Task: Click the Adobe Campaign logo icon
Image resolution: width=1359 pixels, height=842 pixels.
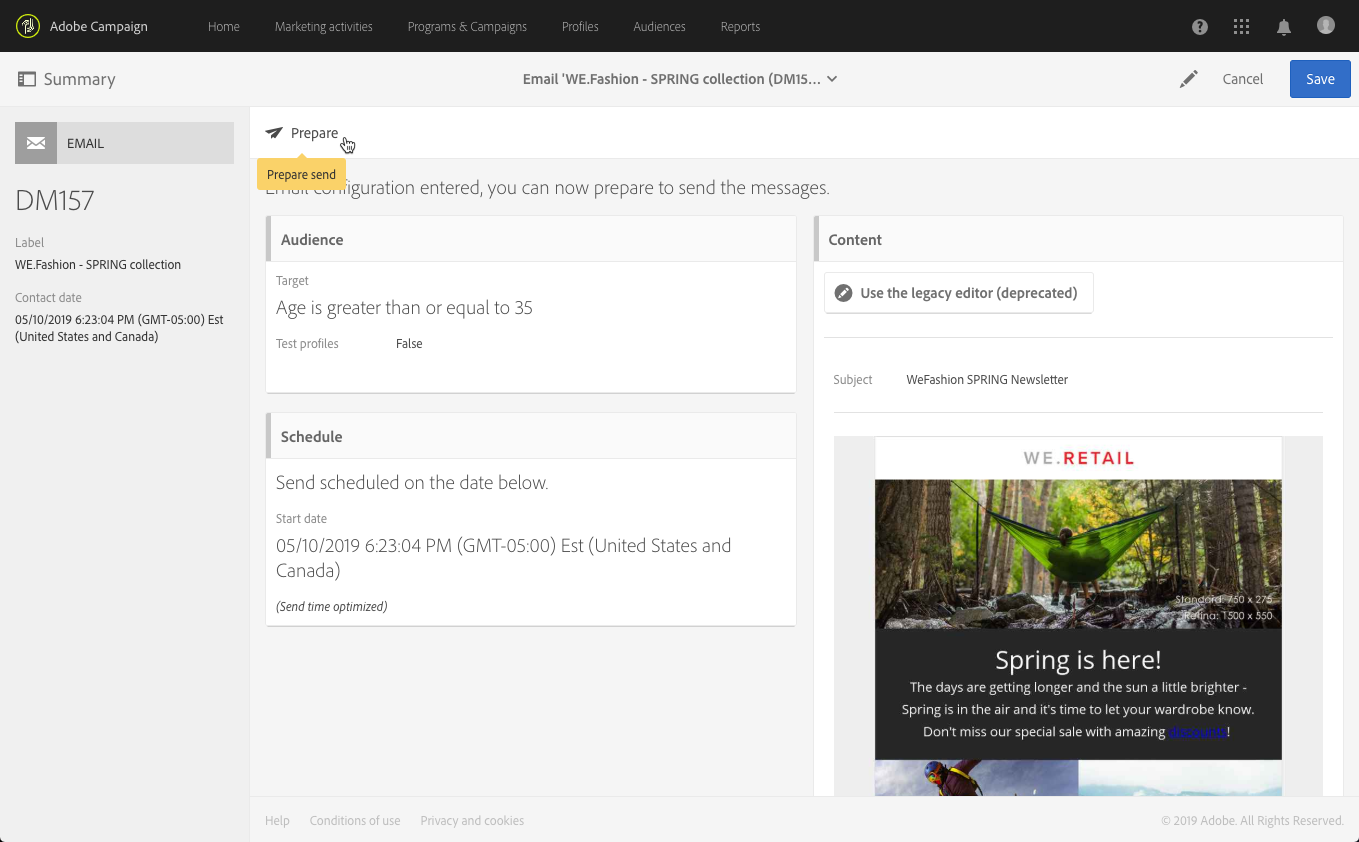Action: (x=28, y=26)
